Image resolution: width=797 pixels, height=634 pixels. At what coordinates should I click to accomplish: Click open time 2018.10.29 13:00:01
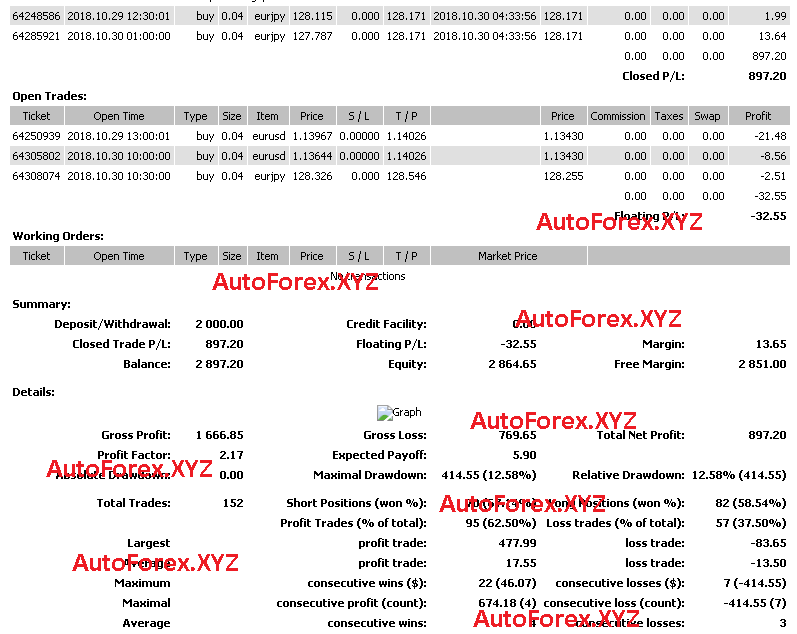[119, 136]
